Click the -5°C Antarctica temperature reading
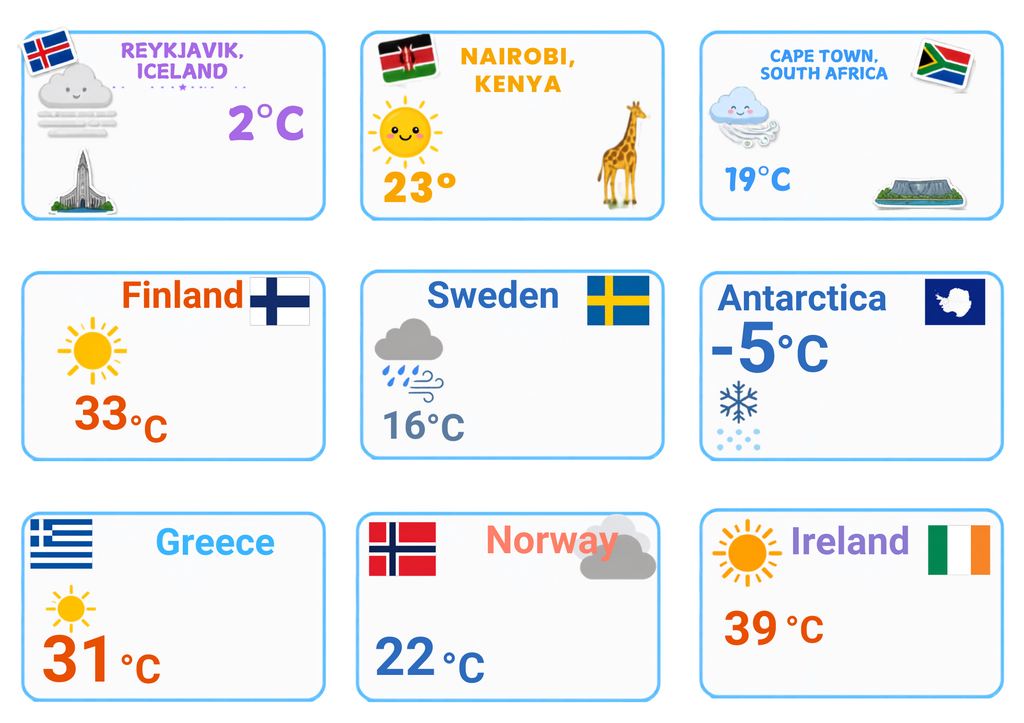 (x=770, y=347)
